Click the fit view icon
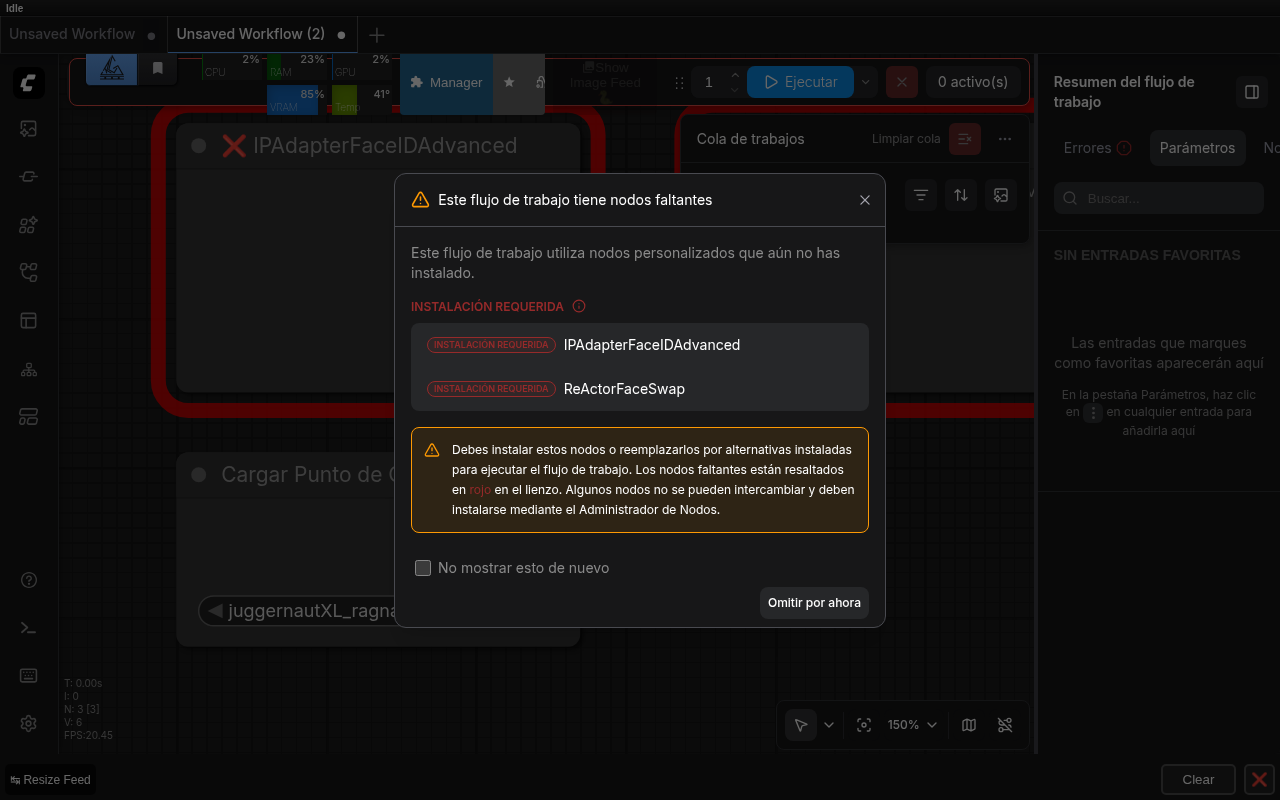This screenshot has width=1280, height=800. (x=864, y=725)
